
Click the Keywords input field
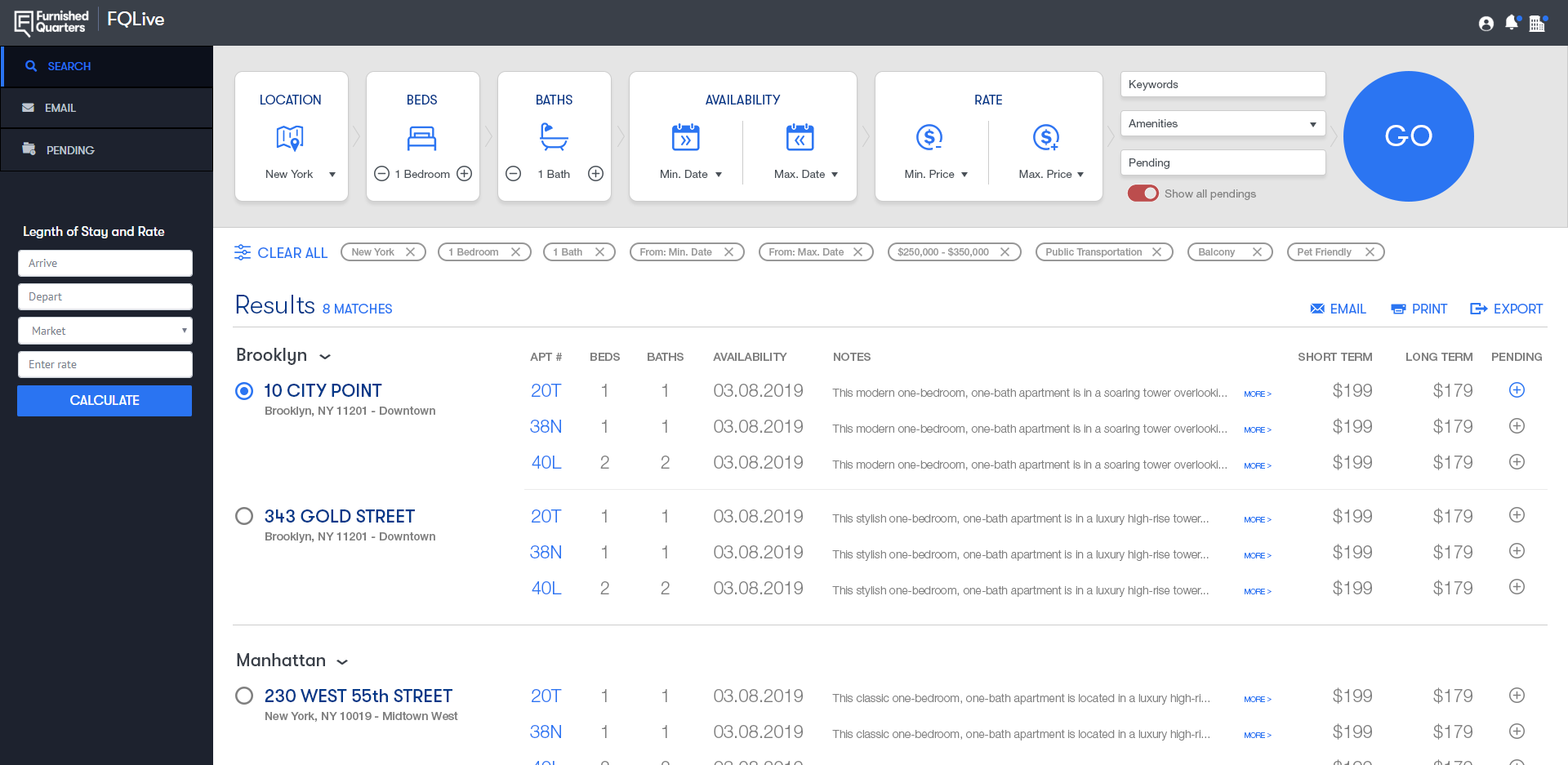(1223, 84)
